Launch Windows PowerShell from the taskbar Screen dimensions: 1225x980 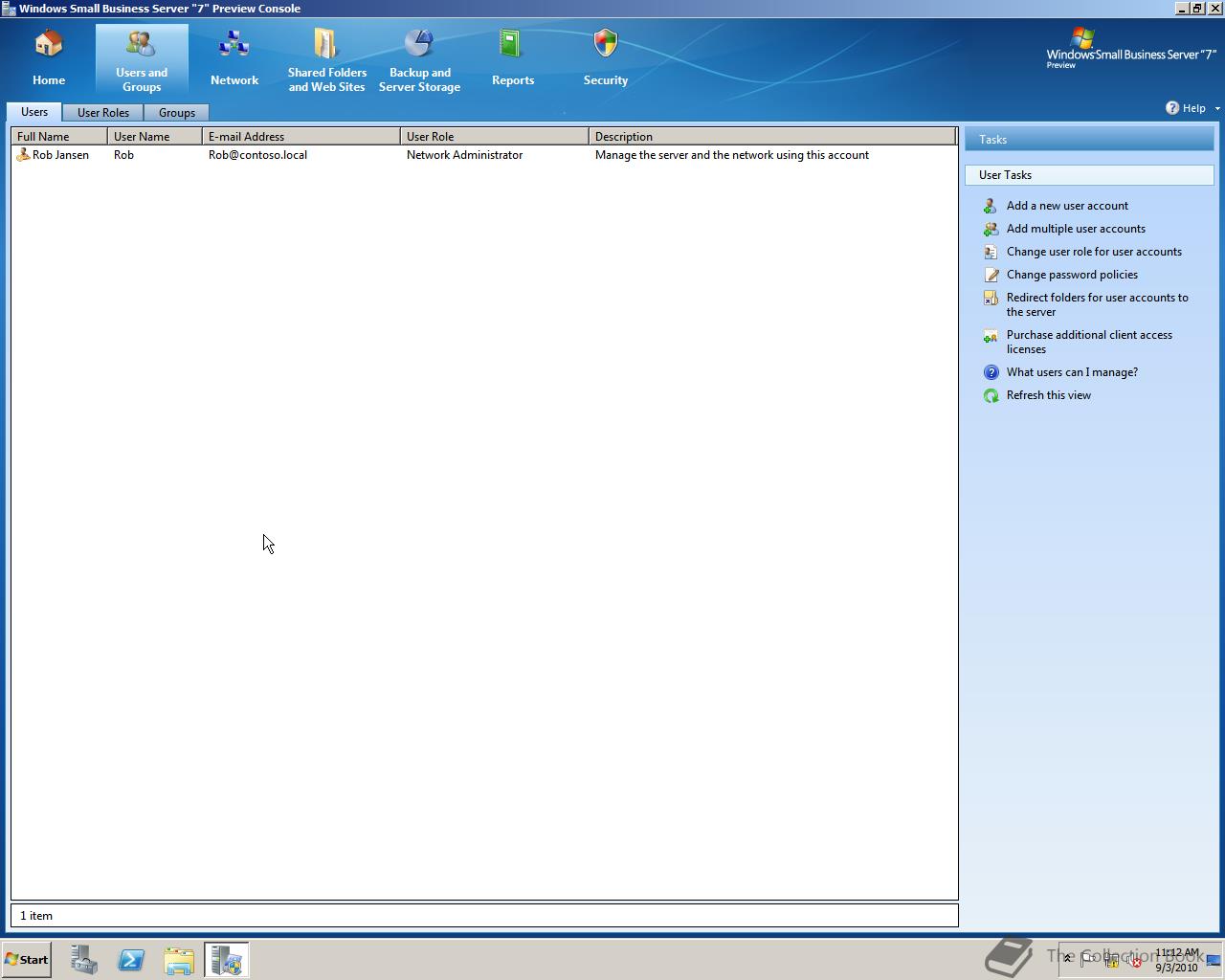131,960
